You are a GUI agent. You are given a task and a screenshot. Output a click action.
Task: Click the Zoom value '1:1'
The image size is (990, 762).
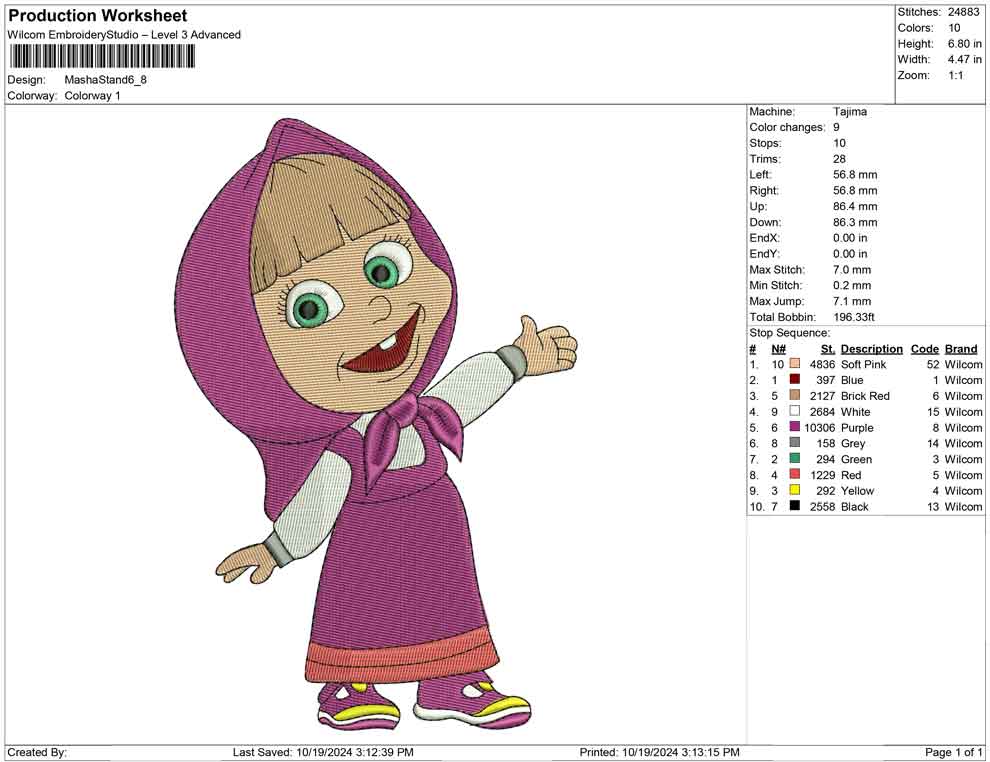click(956, 75)
